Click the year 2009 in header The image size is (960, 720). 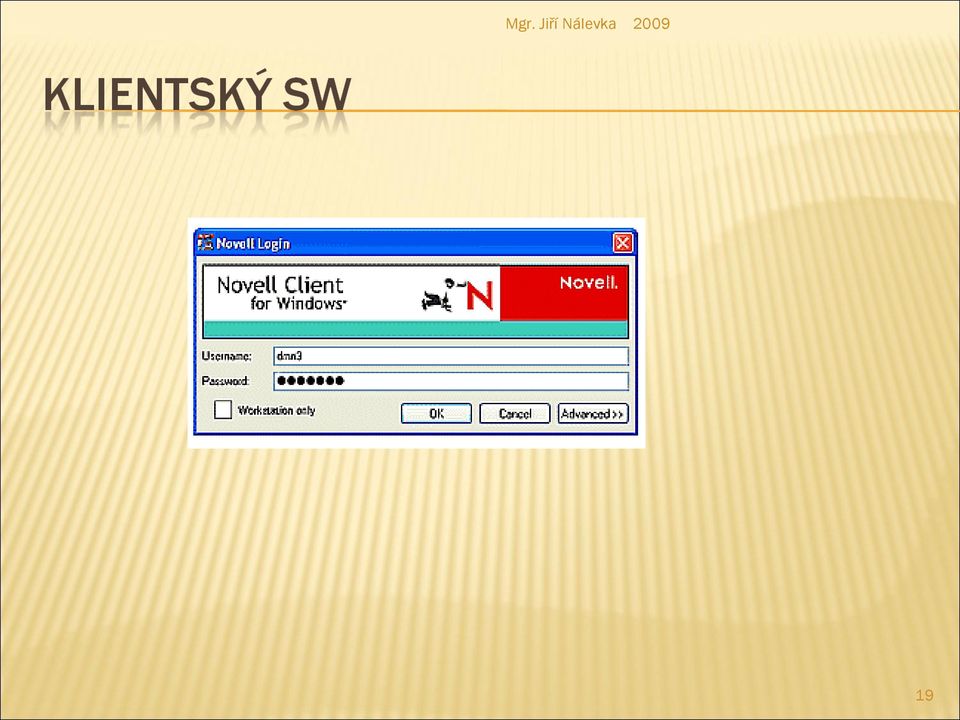click(x=651, y=24)
